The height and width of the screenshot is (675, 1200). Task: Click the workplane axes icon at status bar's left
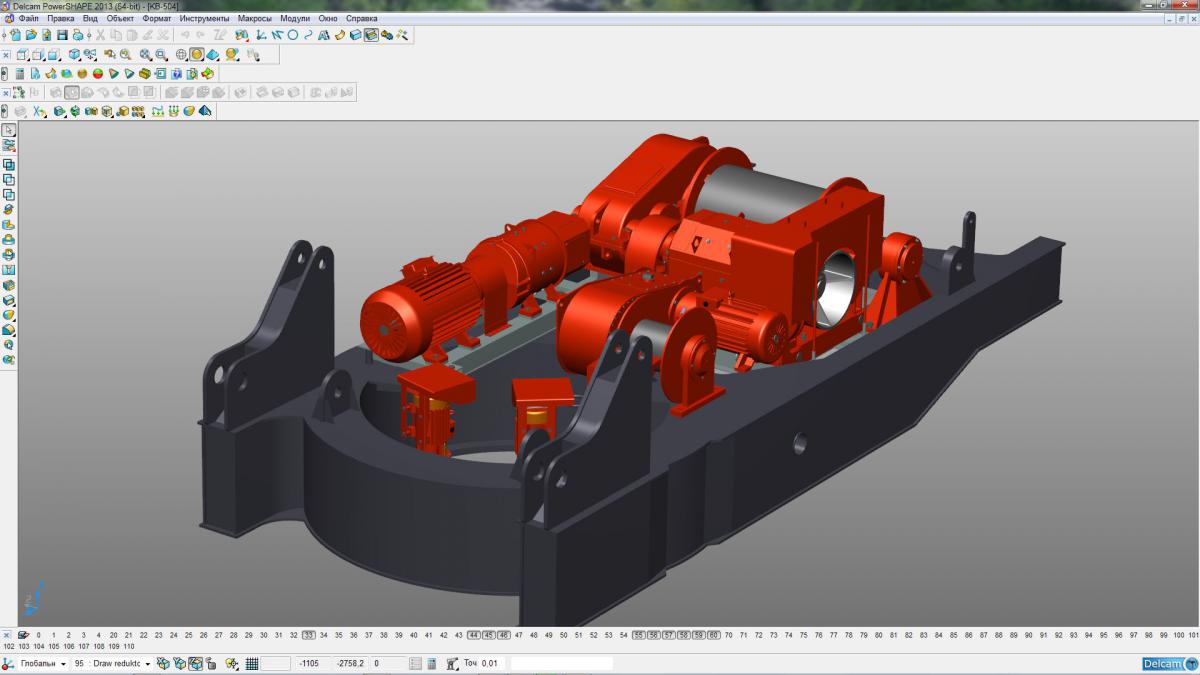click(x=7, y=663)
